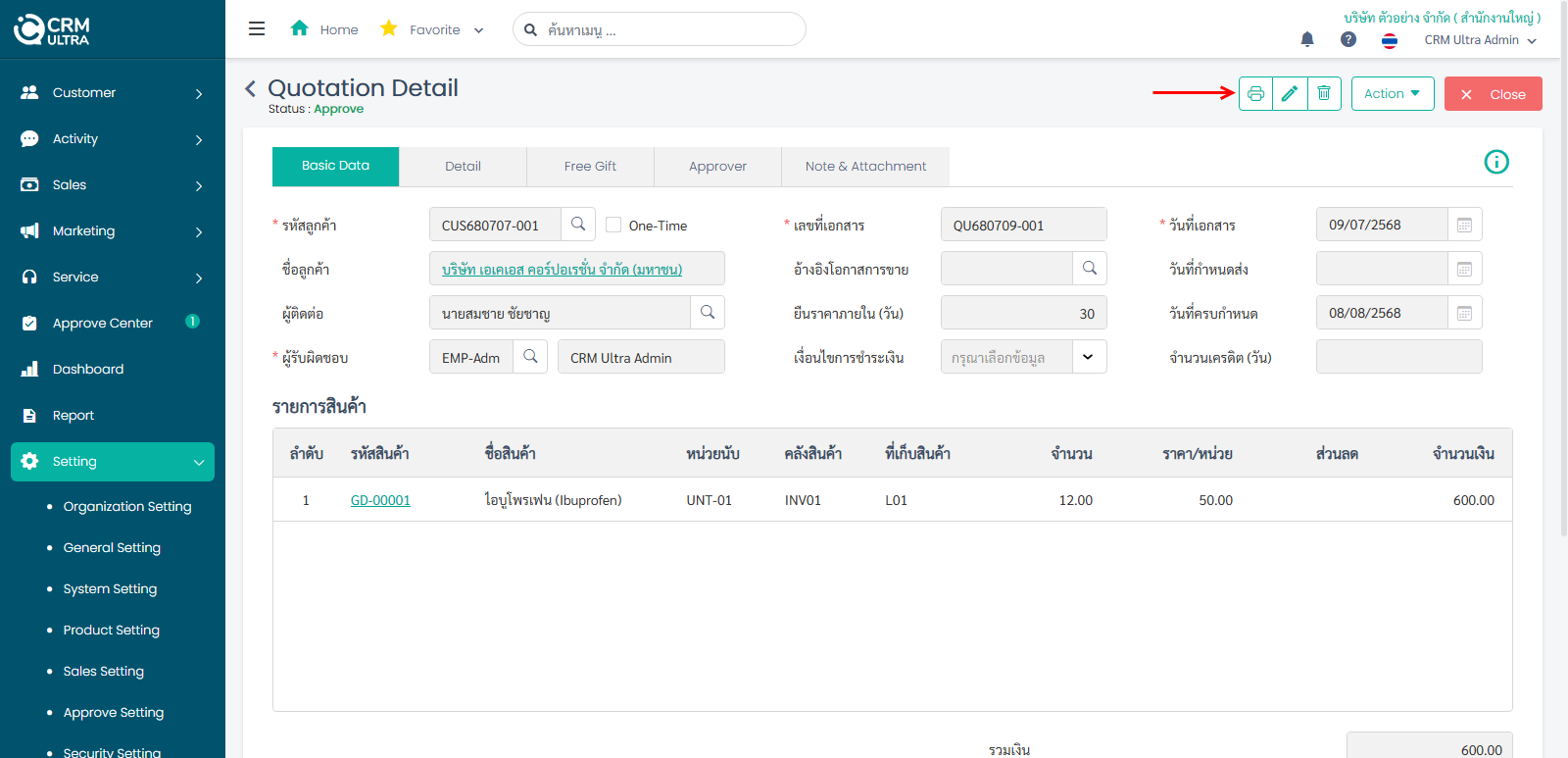Switch to the Approver tab
Viewport: 1568px width, 758px height.
717,167
